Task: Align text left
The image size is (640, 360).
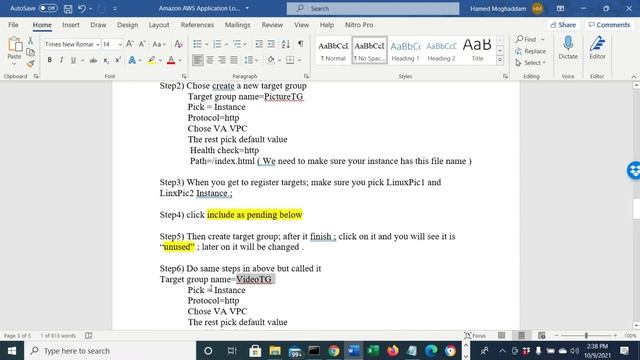Action: (x=198, y=60)
